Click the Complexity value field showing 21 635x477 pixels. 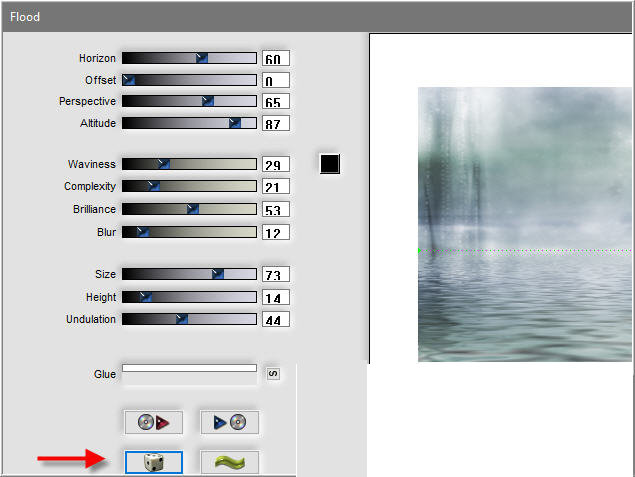click(276, 186)
